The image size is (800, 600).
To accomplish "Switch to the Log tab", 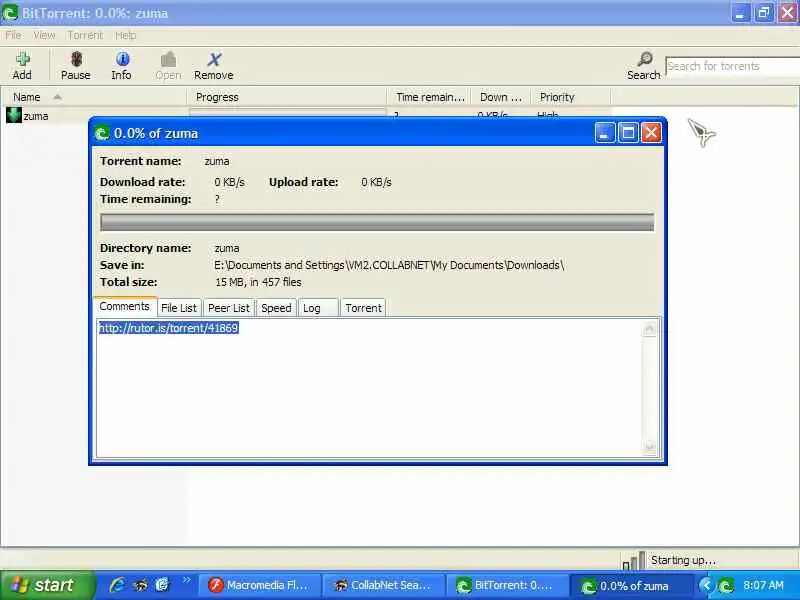I will tap(318, 308).
